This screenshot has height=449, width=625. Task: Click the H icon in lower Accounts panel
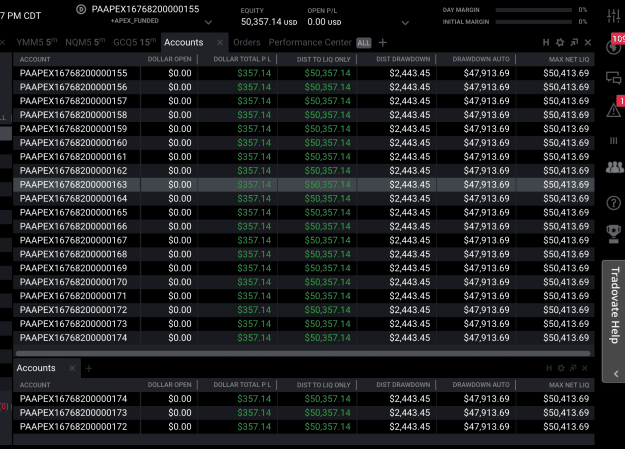549,368
